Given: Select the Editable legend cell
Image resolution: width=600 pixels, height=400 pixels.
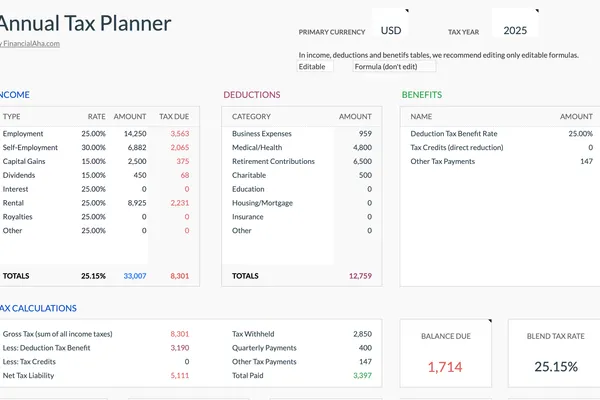Looking at the screenshot, I should [316, 67].
